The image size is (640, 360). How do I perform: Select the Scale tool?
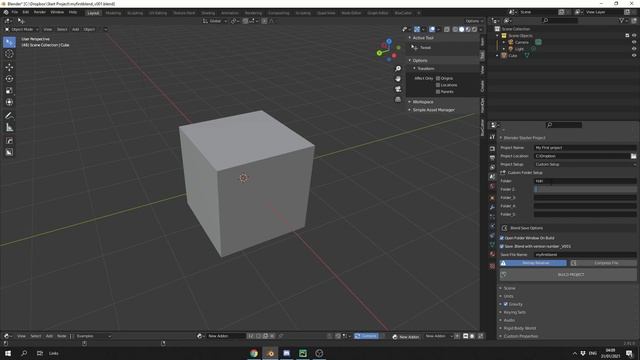tap(9, 91)
